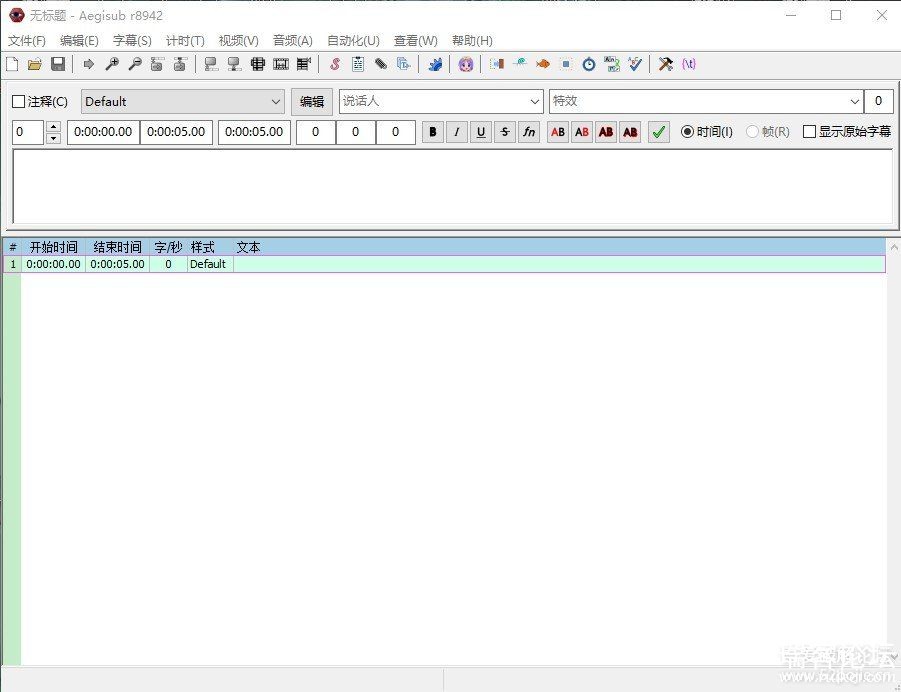Click the Open subtitles folder icon
Screen dimensions: 901x692
(35, 64)
